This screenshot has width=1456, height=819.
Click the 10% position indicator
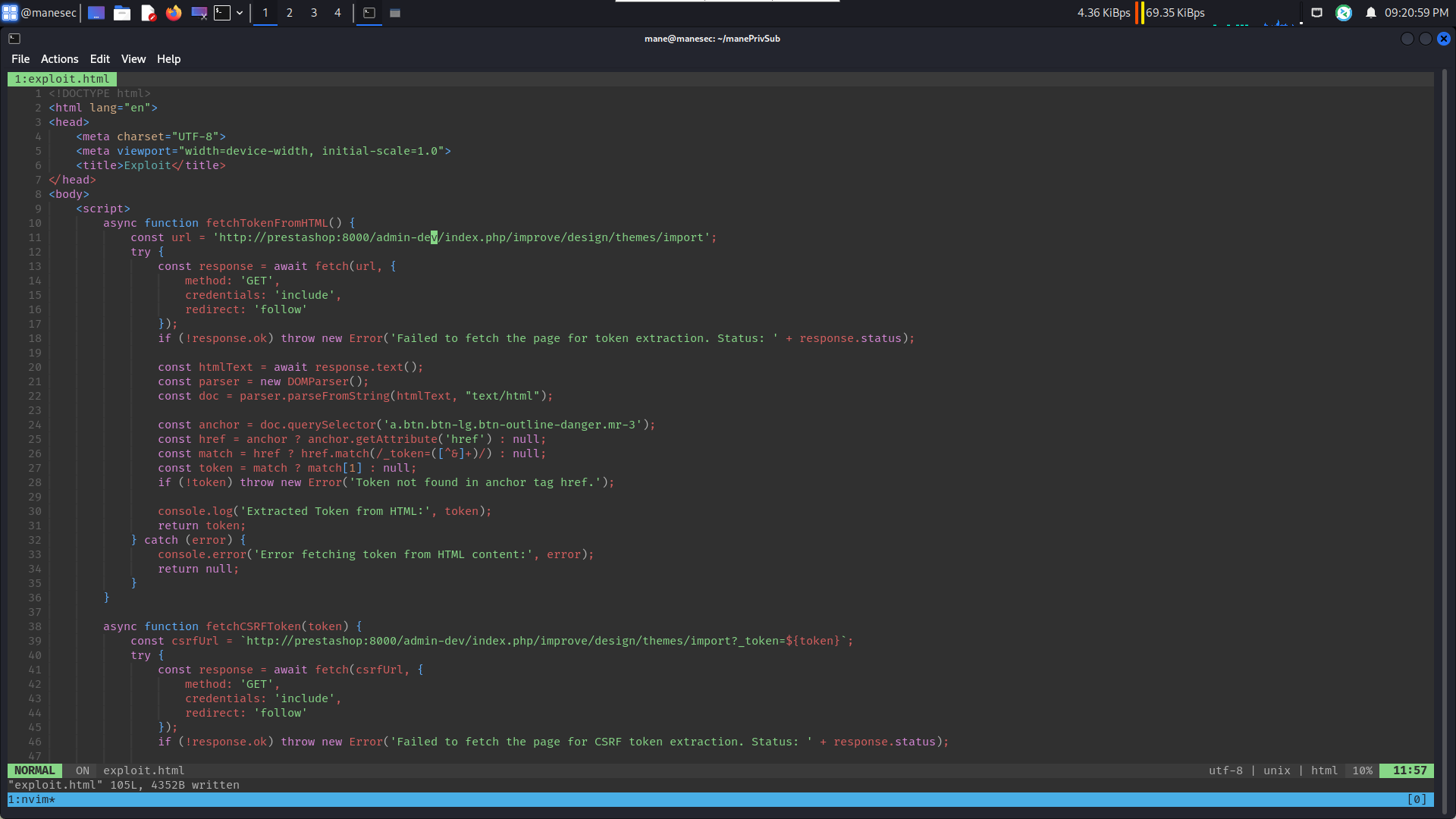click(x=1363, y=770)
